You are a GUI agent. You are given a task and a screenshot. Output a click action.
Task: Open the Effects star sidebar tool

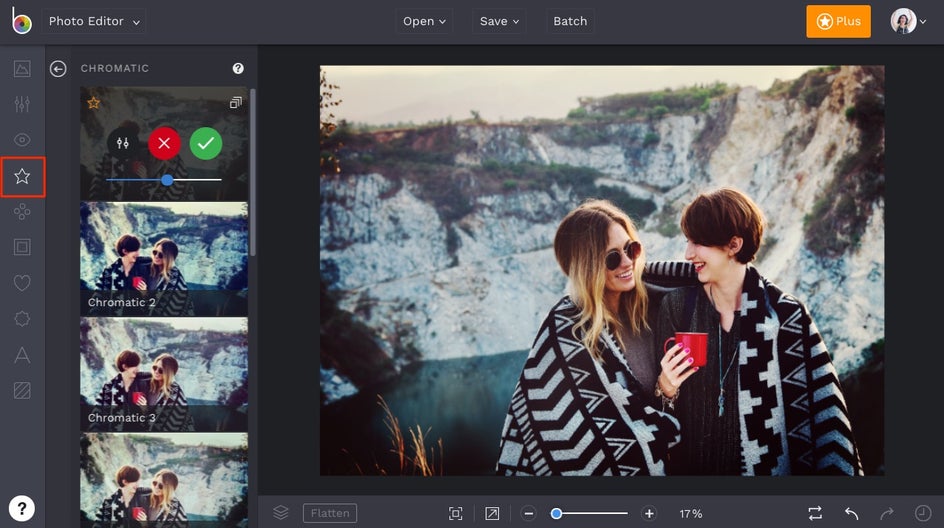click(x=22, y=176)
